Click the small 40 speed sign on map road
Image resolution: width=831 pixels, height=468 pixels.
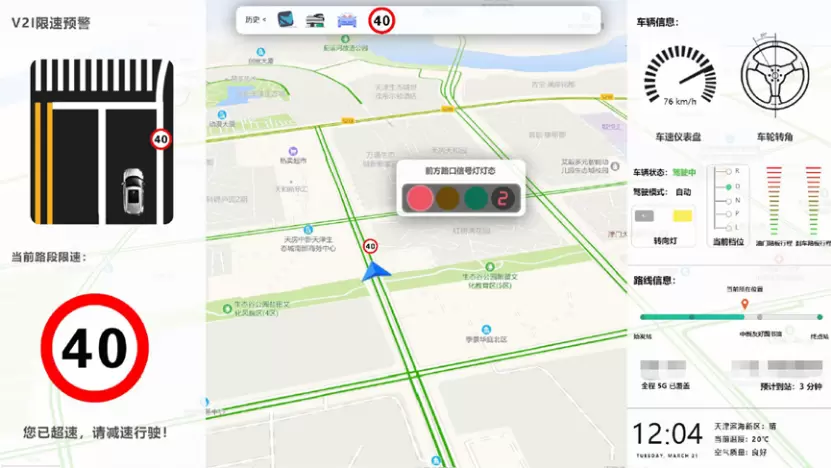(x=370, y=246)
